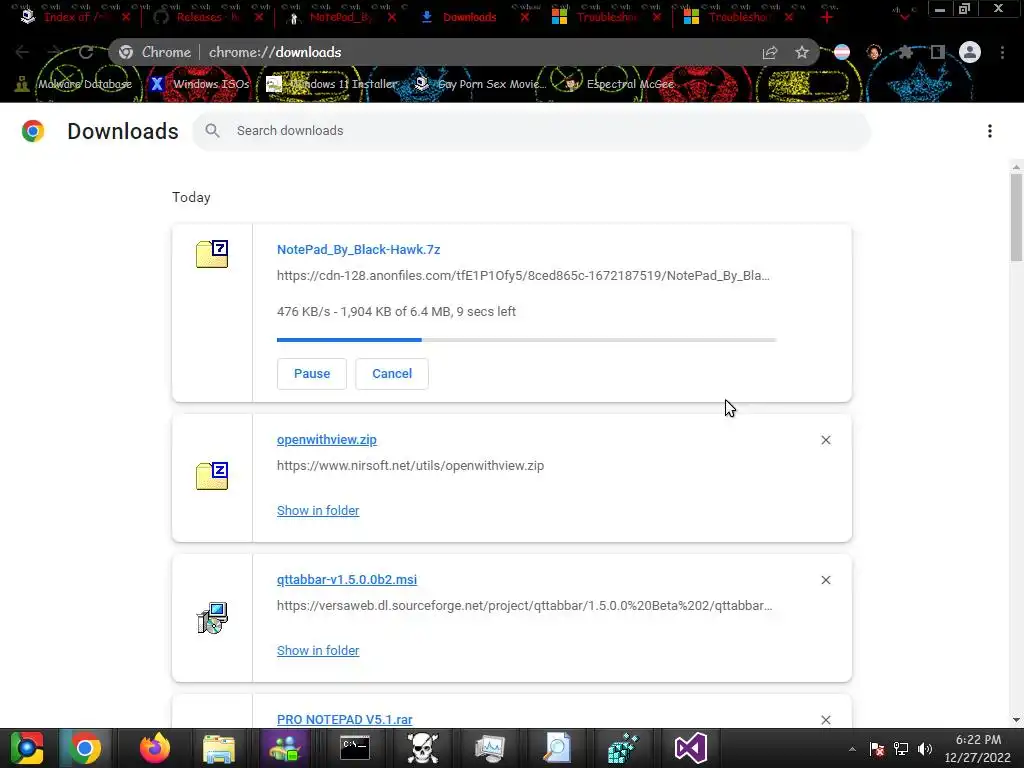Image resolution: width=1024 pixels, height=768 pixels.
Task: Click the qttabbar msi installer icon
Action: click(212, 618)
